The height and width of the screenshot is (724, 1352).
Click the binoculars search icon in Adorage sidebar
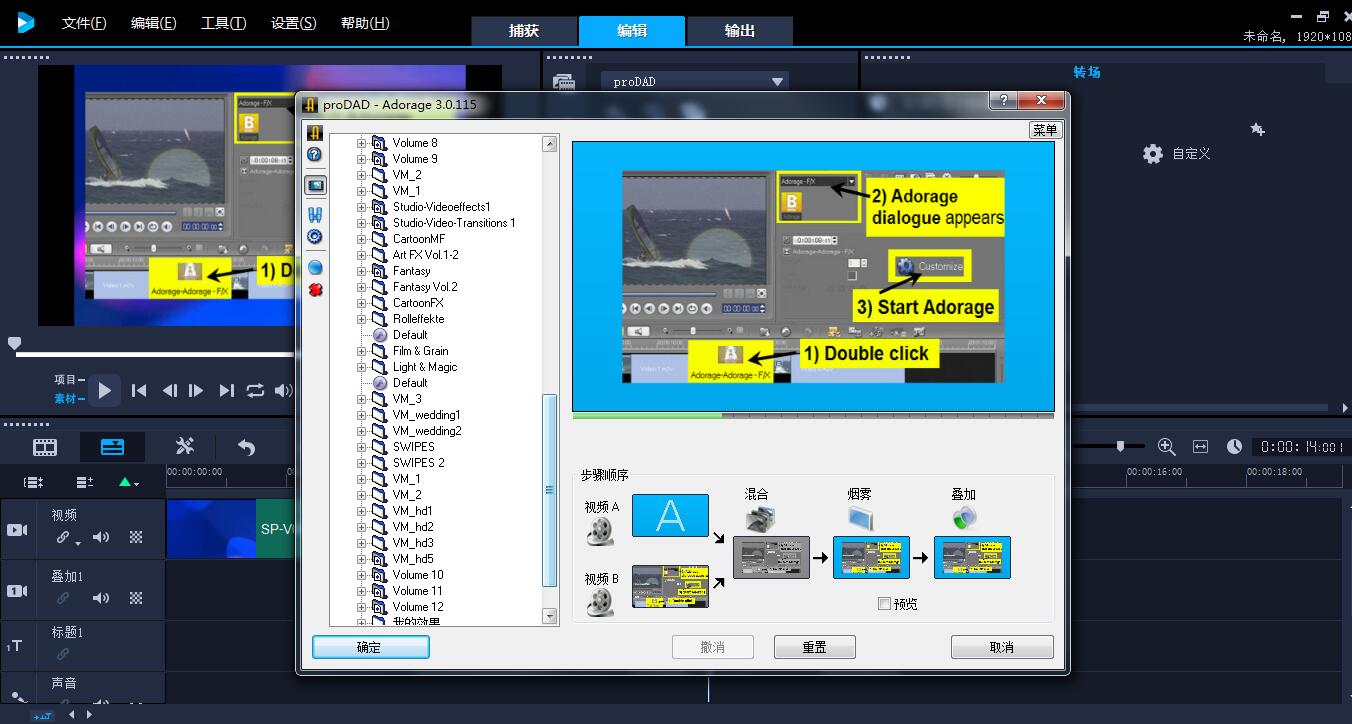click(314, 215)
